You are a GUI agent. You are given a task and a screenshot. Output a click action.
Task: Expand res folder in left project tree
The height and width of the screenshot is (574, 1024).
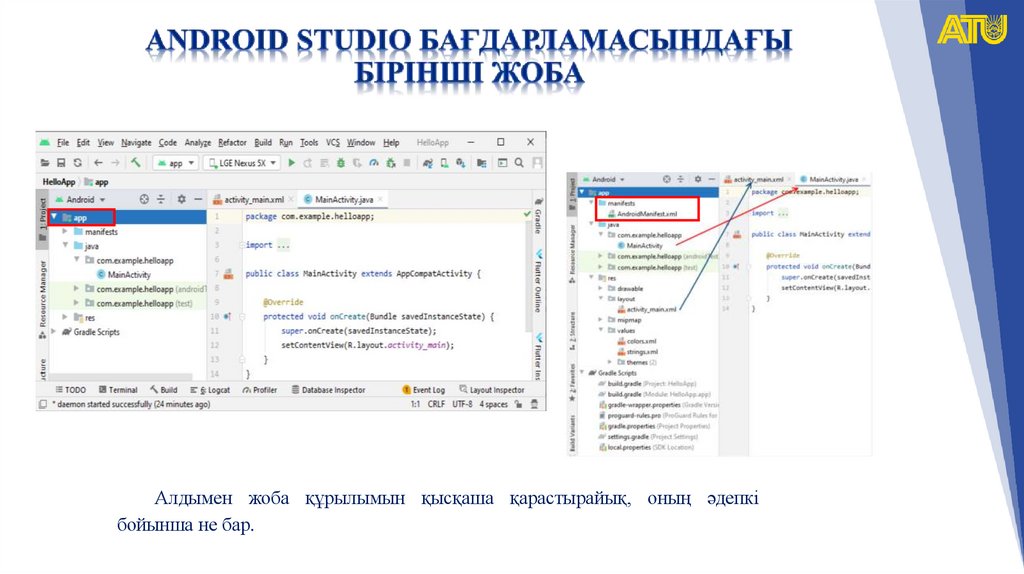coord(65,317)
